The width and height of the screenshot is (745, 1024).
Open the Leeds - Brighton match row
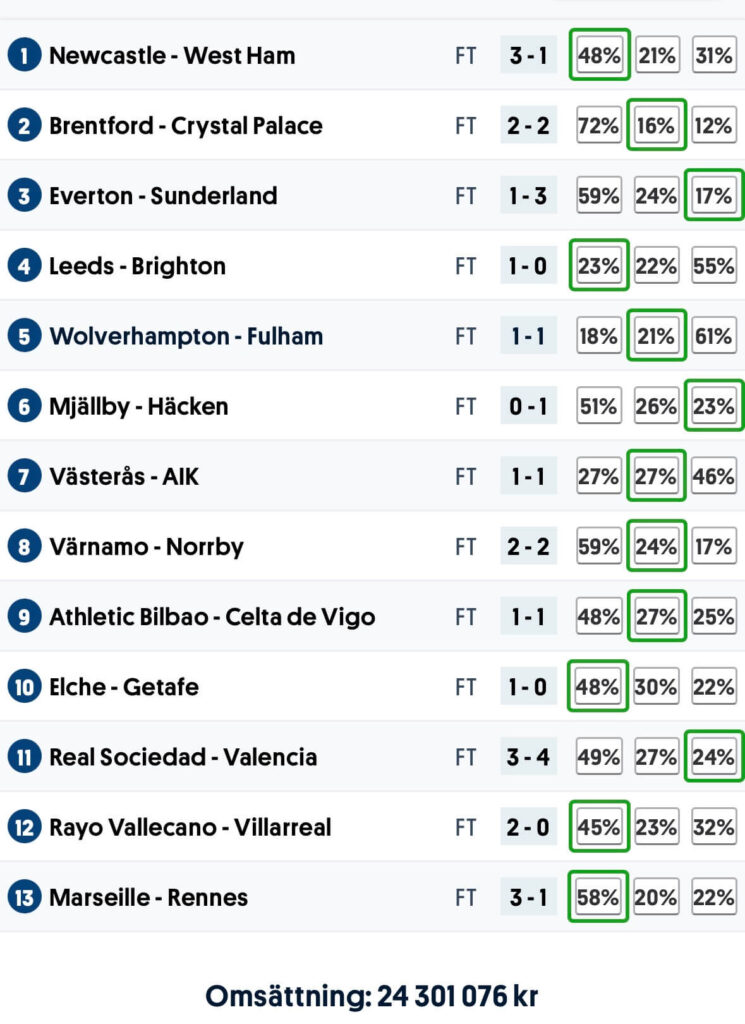[x=372, y=266]
